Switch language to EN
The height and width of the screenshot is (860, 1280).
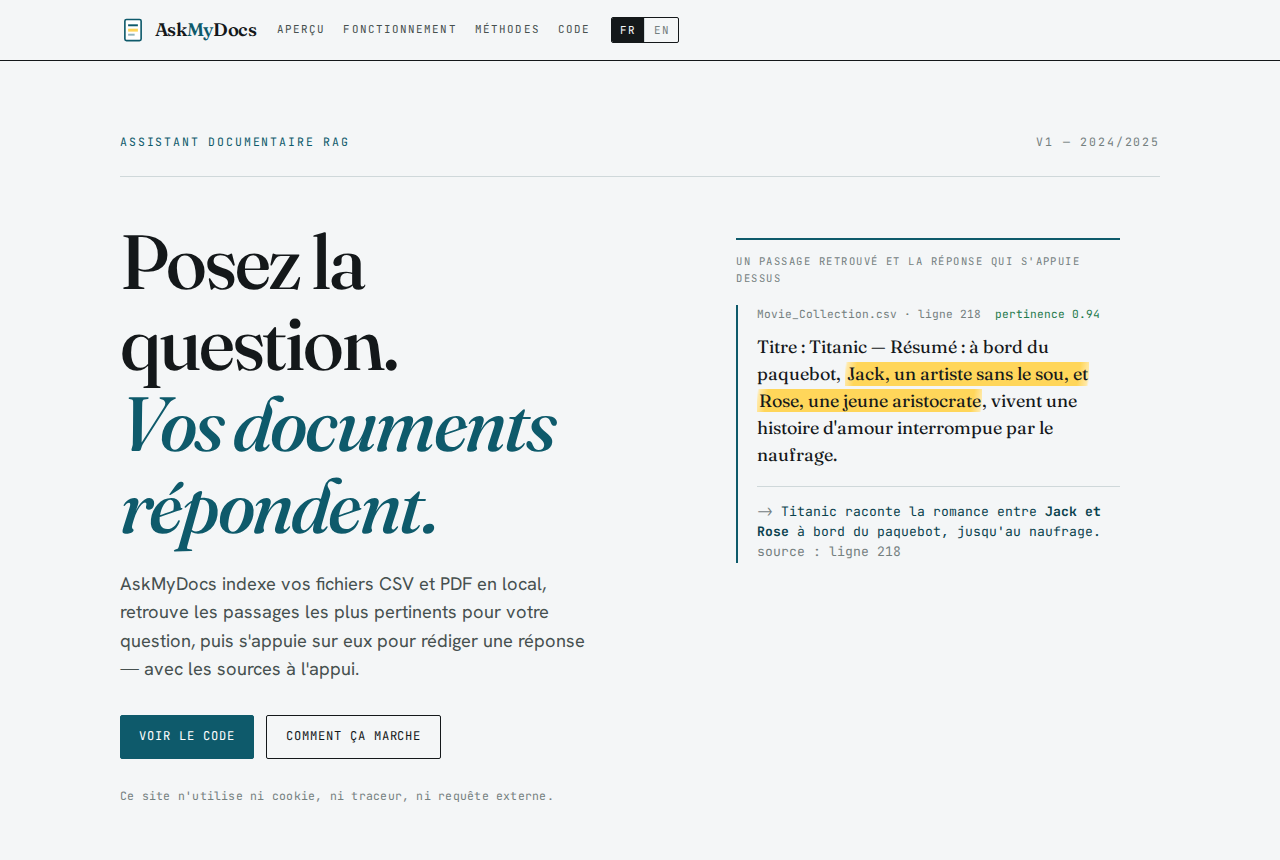coord(661,30)
